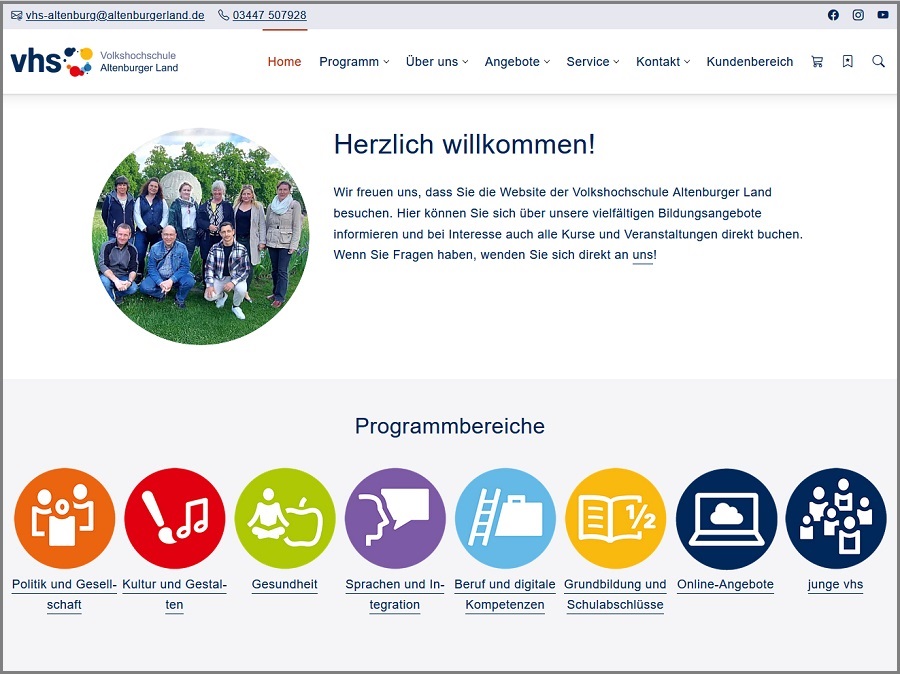
Task: Click the purple Sprachen und Integration icon
Action: [x=395, y=519]
